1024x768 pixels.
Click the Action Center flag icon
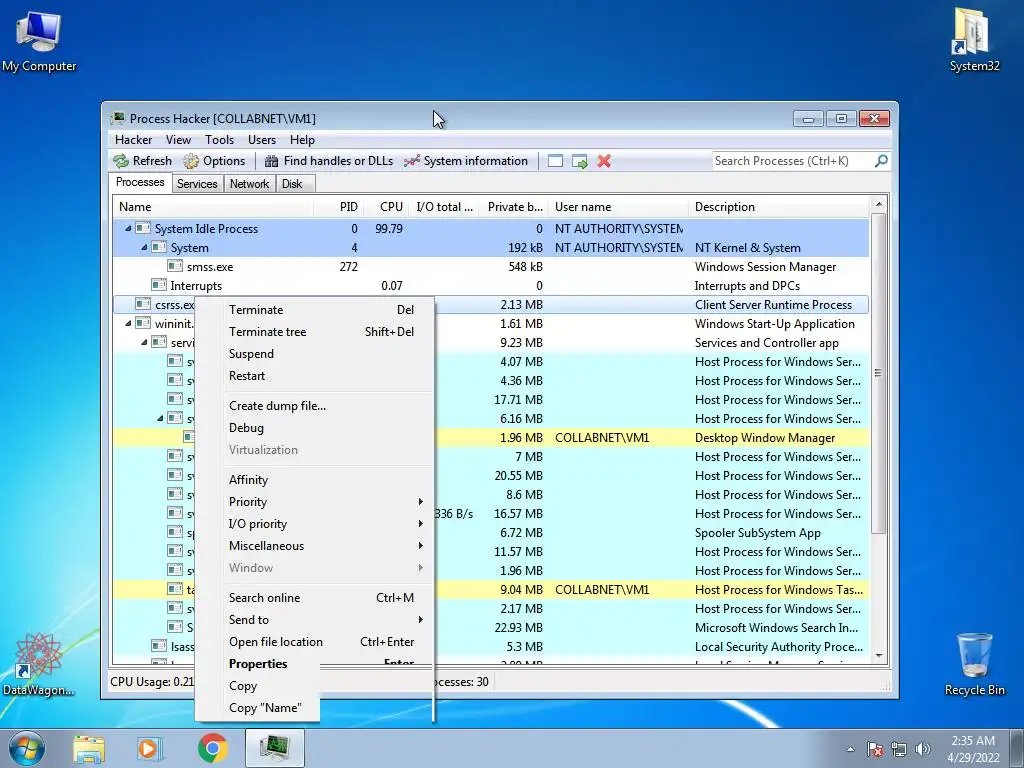pyautogui.click(x=875, y=749)
